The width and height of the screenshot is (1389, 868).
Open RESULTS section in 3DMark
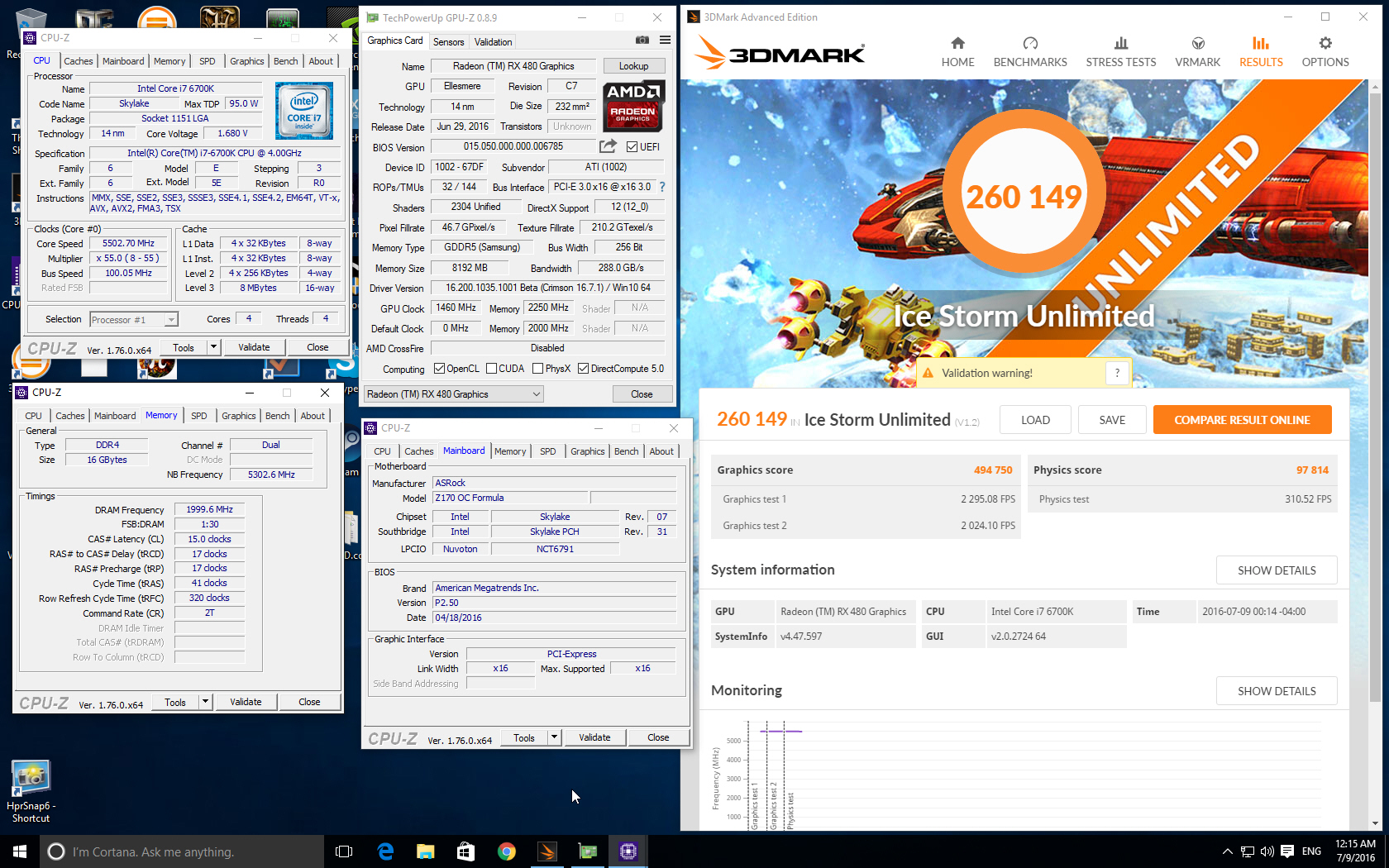click(1261, 52)
